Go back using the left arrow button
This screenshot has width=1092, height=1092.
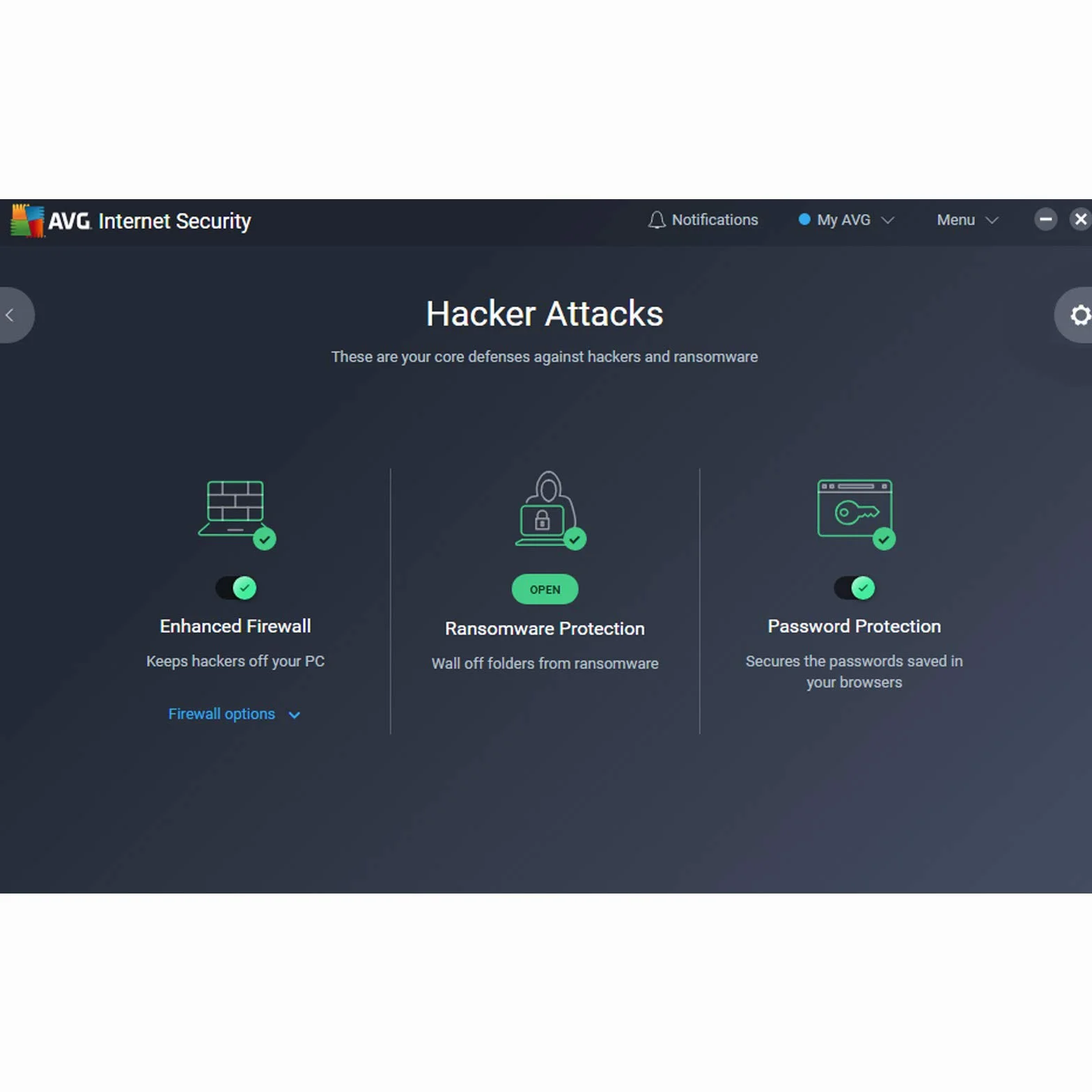coord(13,315)
